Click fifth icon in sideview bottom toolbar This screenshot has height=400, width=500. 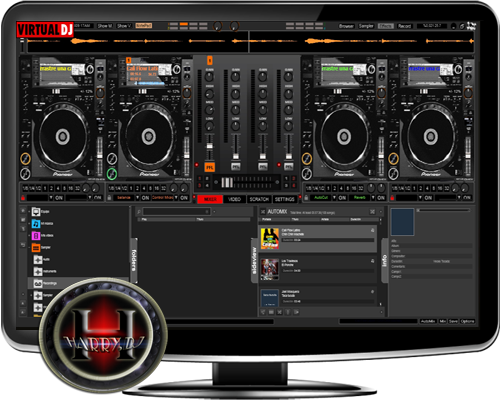pyautogui.click(x=296, y=312)
